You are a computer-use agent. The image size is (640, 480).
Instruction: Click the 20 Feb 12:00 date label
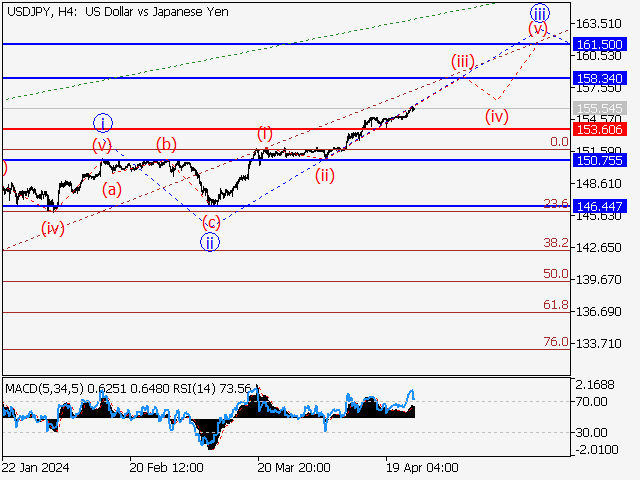coord(167,468)
